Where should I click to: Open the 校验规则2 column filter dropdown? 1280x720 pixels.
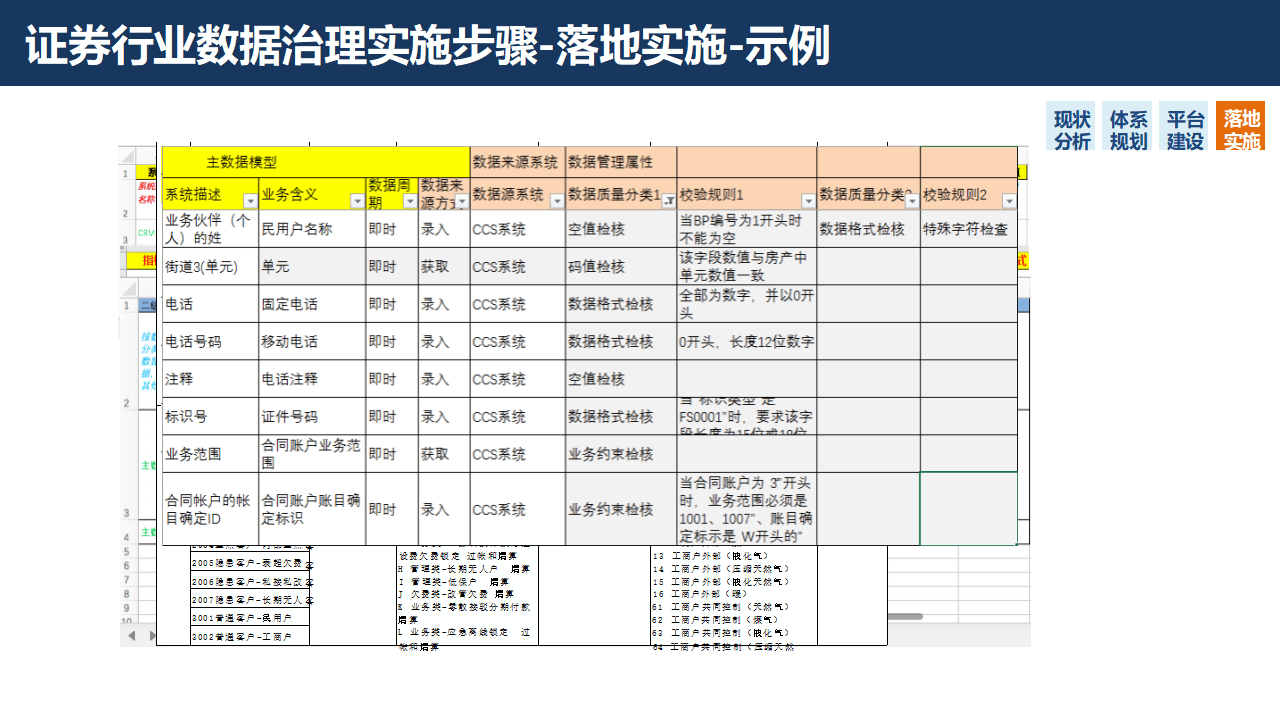tap(1009, 201)
